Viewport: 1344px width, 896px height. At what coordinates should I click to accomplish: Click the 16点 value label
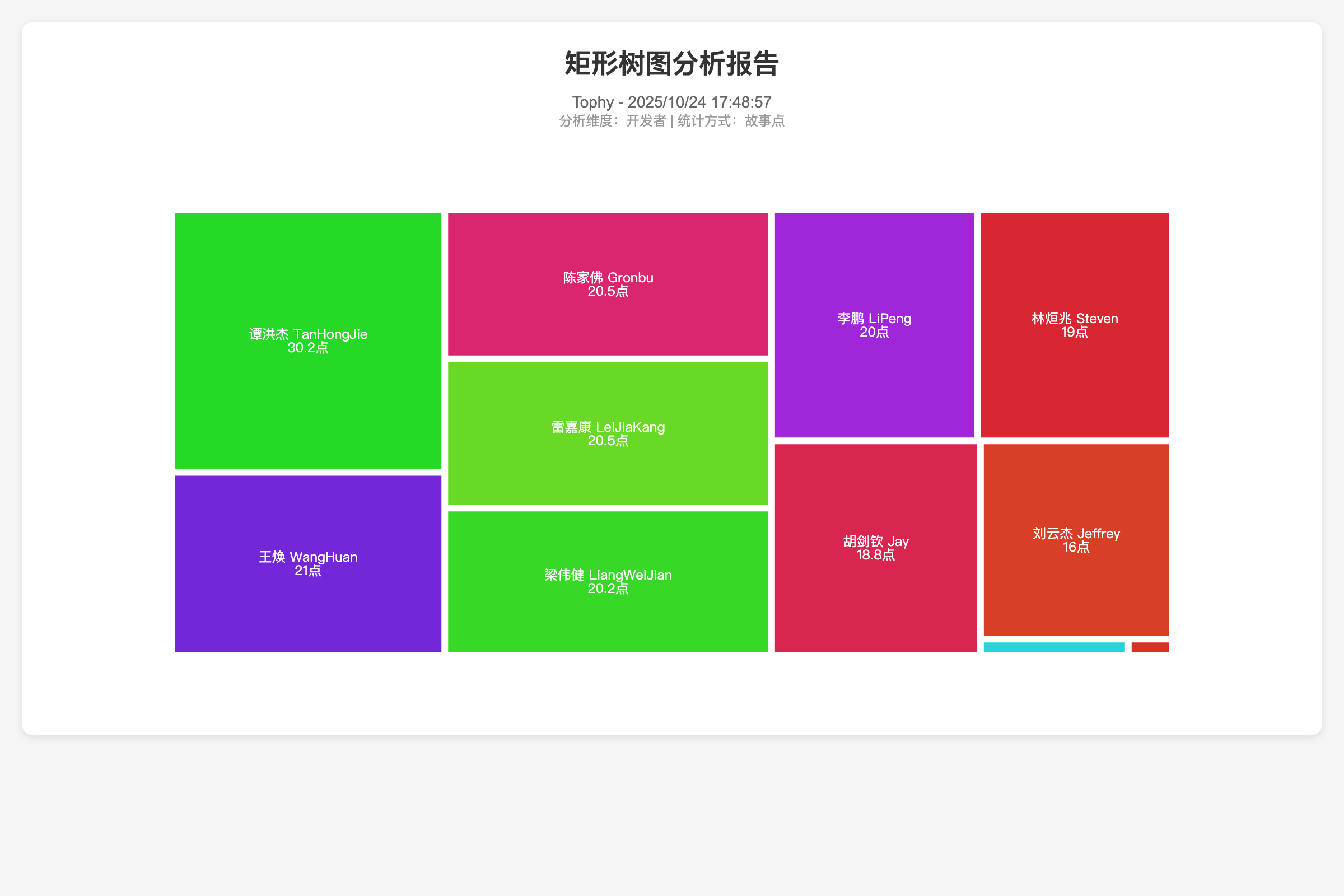(x=1076, y=547)
